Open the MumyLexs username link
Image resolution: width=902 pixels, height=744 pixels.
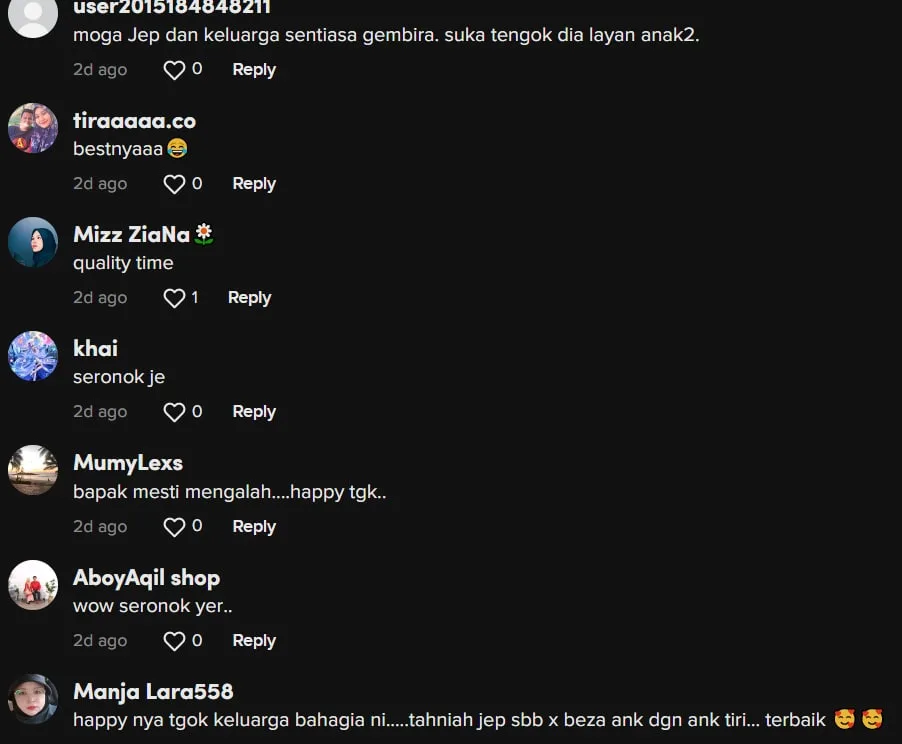pos(128,463)
